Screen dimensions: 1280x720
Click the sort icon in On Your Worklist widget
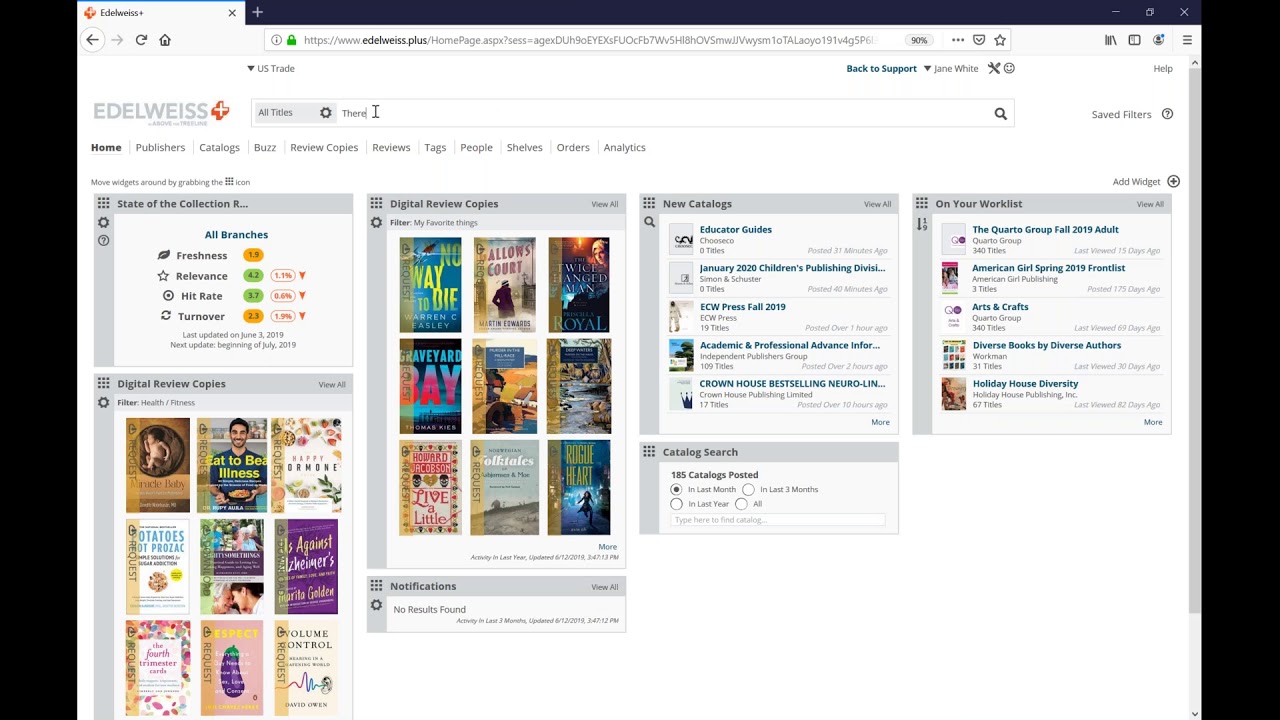(x=922, y=224)
